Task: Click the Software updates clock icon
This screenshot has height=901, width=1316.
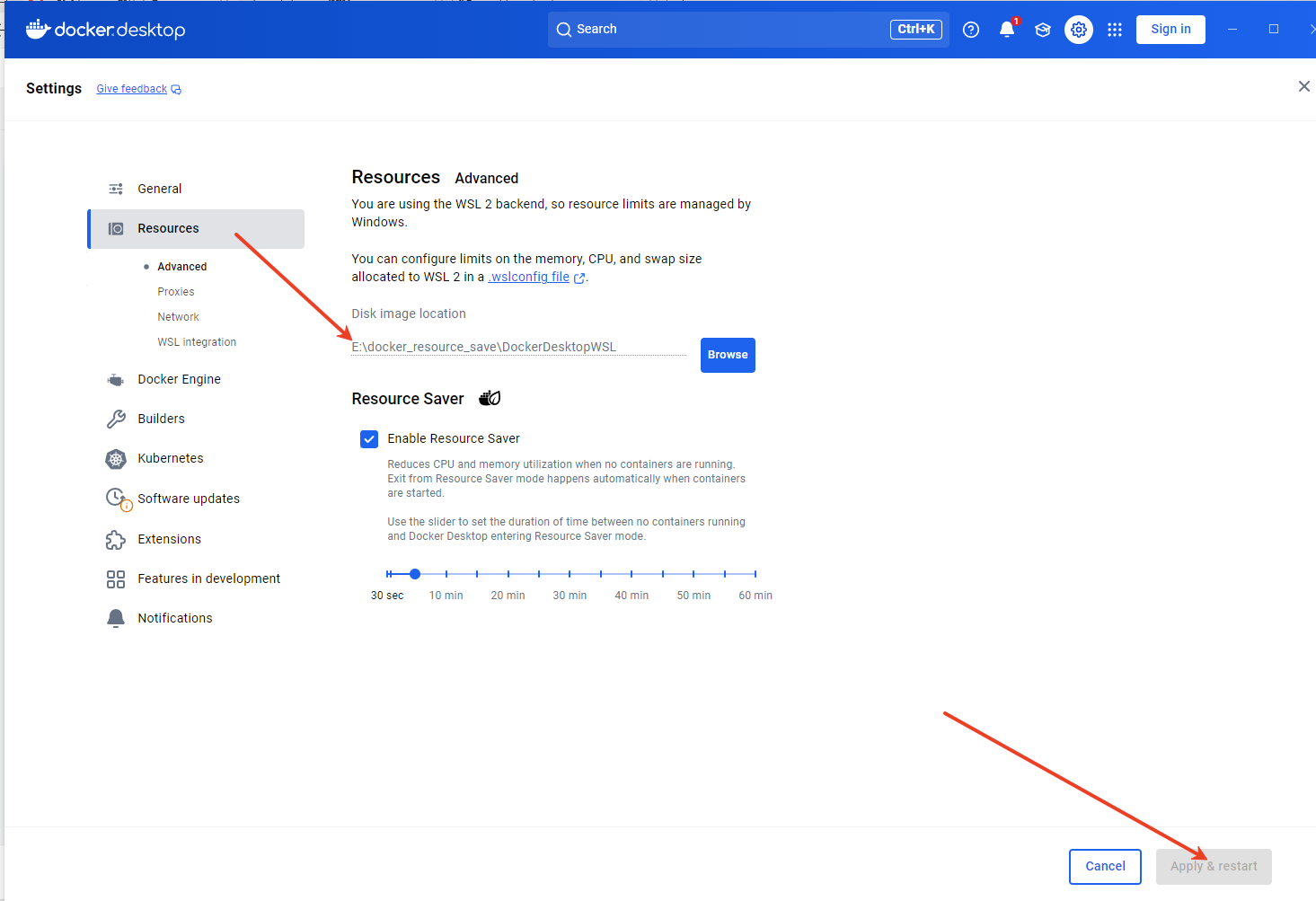Action: (x=118, y=499)
